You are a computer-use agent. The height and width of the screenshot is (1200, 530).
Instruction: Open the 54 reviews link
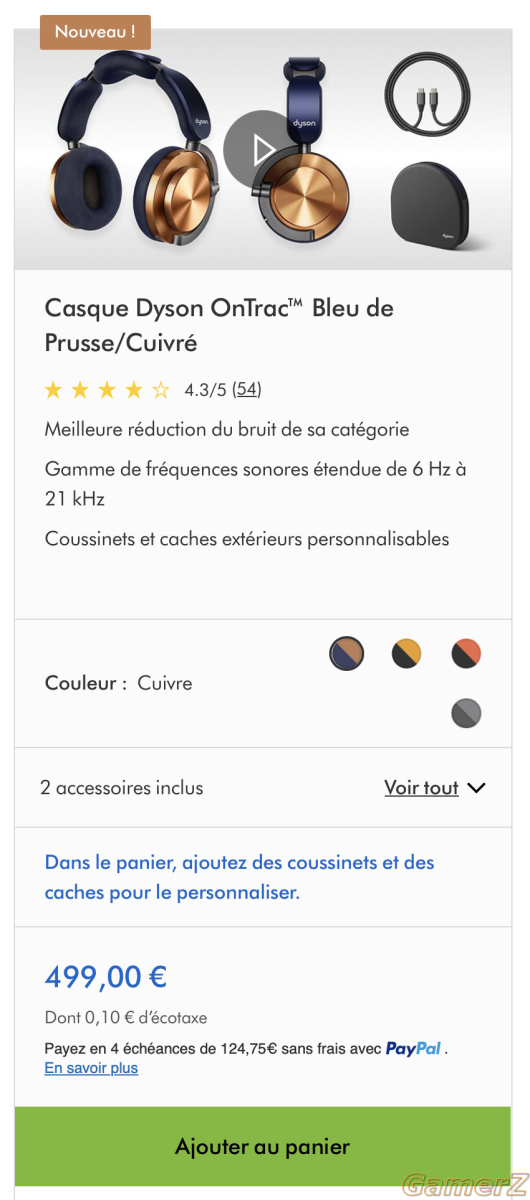[x=247, y=389]
